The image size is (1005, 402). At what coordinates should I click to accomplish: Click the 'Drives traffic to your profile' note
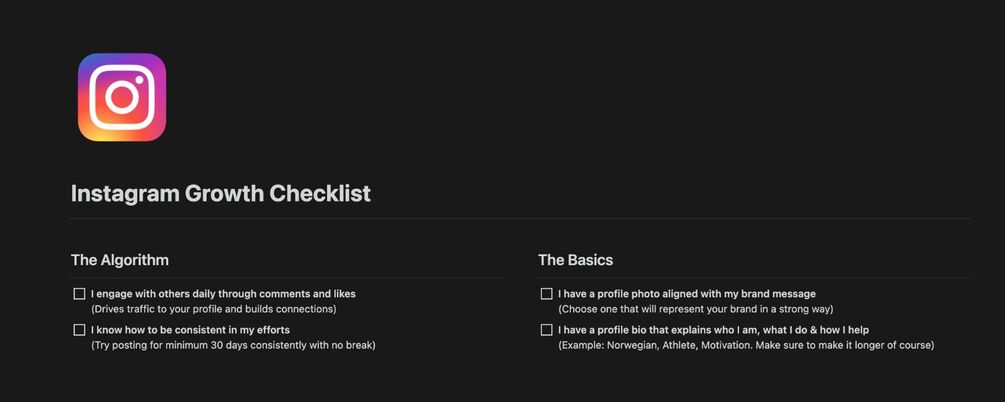tap(213, 309)
